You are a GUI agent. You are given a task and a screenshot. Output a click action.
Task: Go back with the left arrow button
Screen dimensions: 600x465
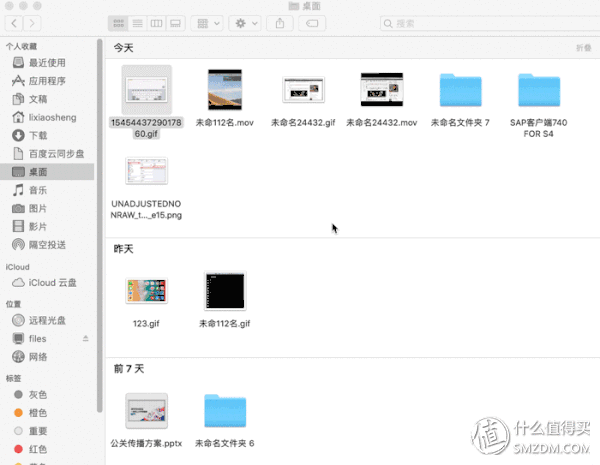[x=14, y=23]
